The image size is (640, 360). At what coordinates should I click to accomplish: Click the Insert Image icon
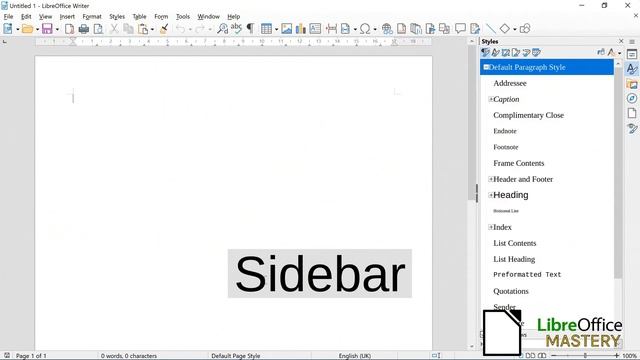pos(287,29)
